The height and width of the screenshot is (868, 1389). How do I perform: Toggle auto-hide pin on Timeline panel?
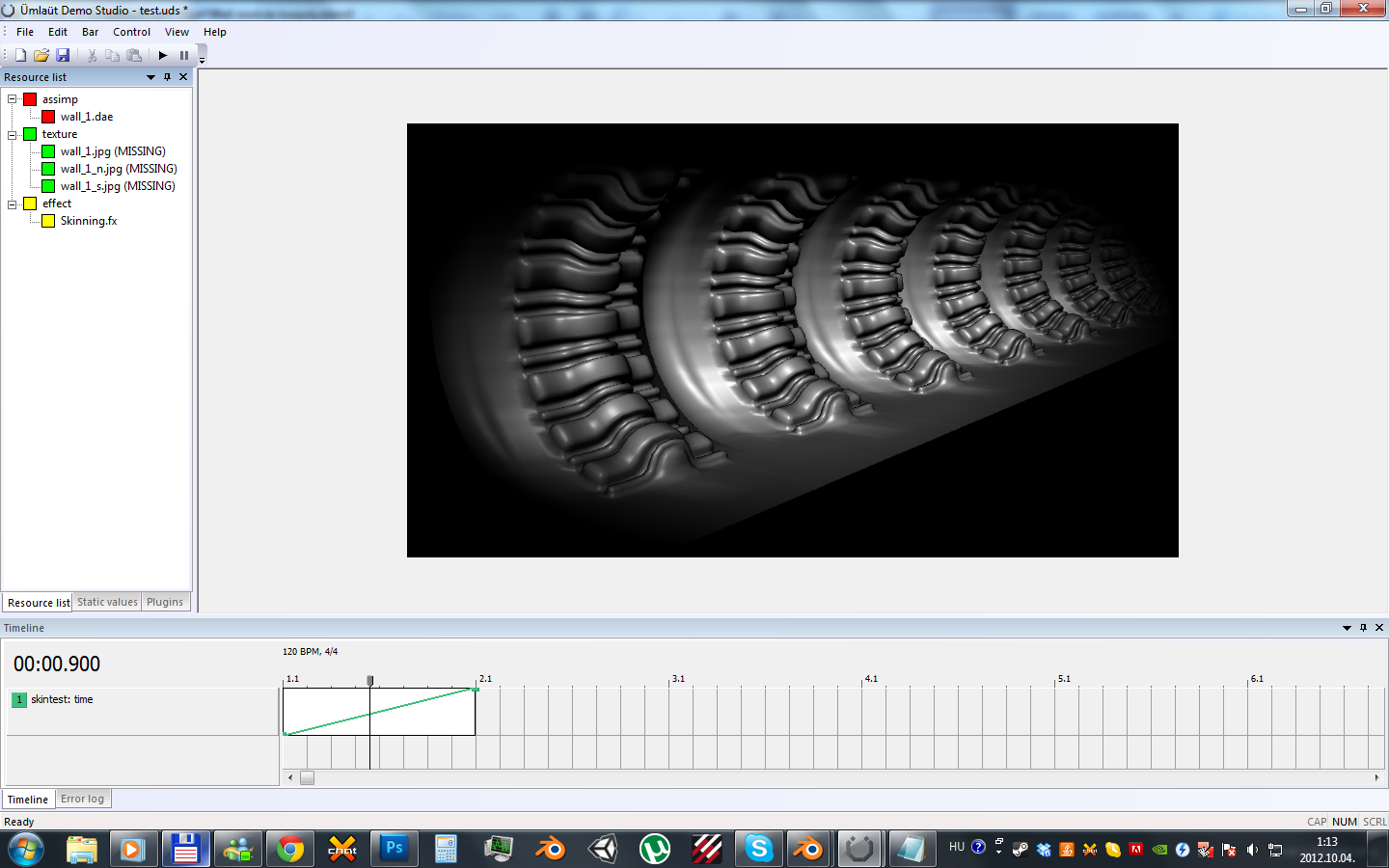pos(1363,628)
